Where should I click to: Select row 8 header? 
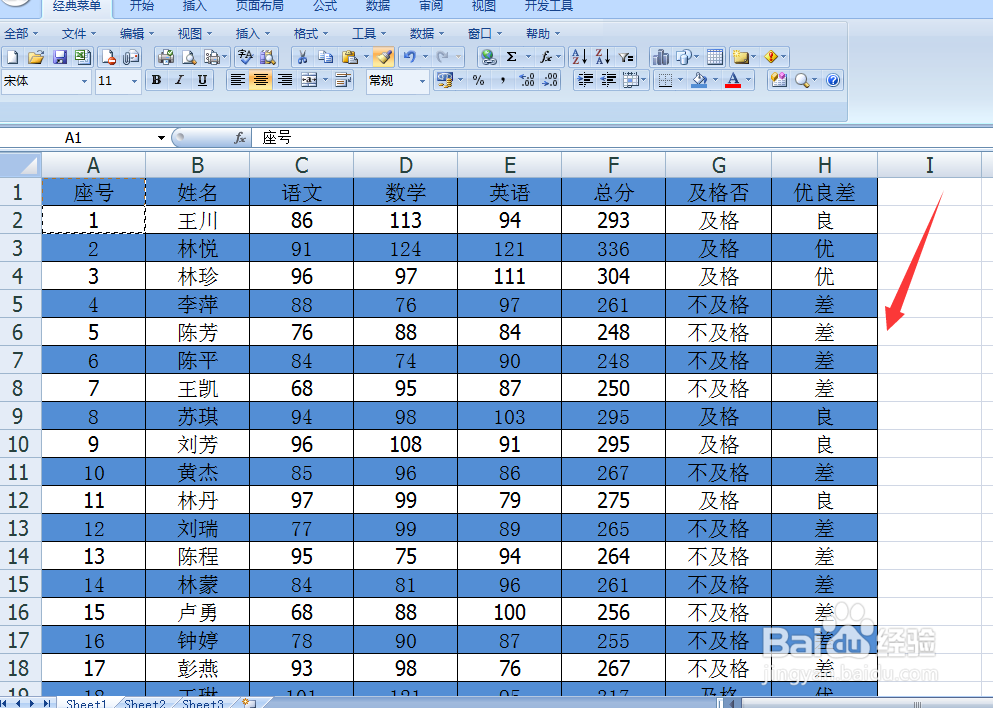[20, 388]
